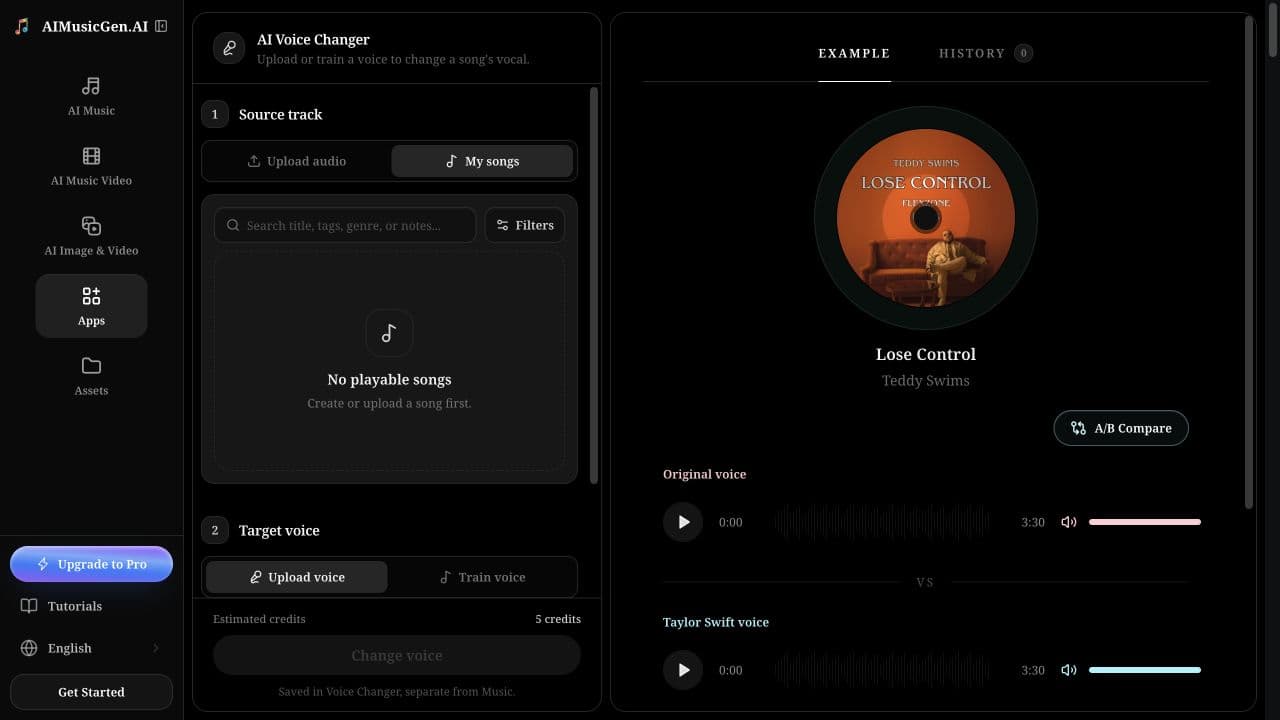Switch to Upload audio source
Viewport: 1280px width, 720px height.
coord(297,161)
